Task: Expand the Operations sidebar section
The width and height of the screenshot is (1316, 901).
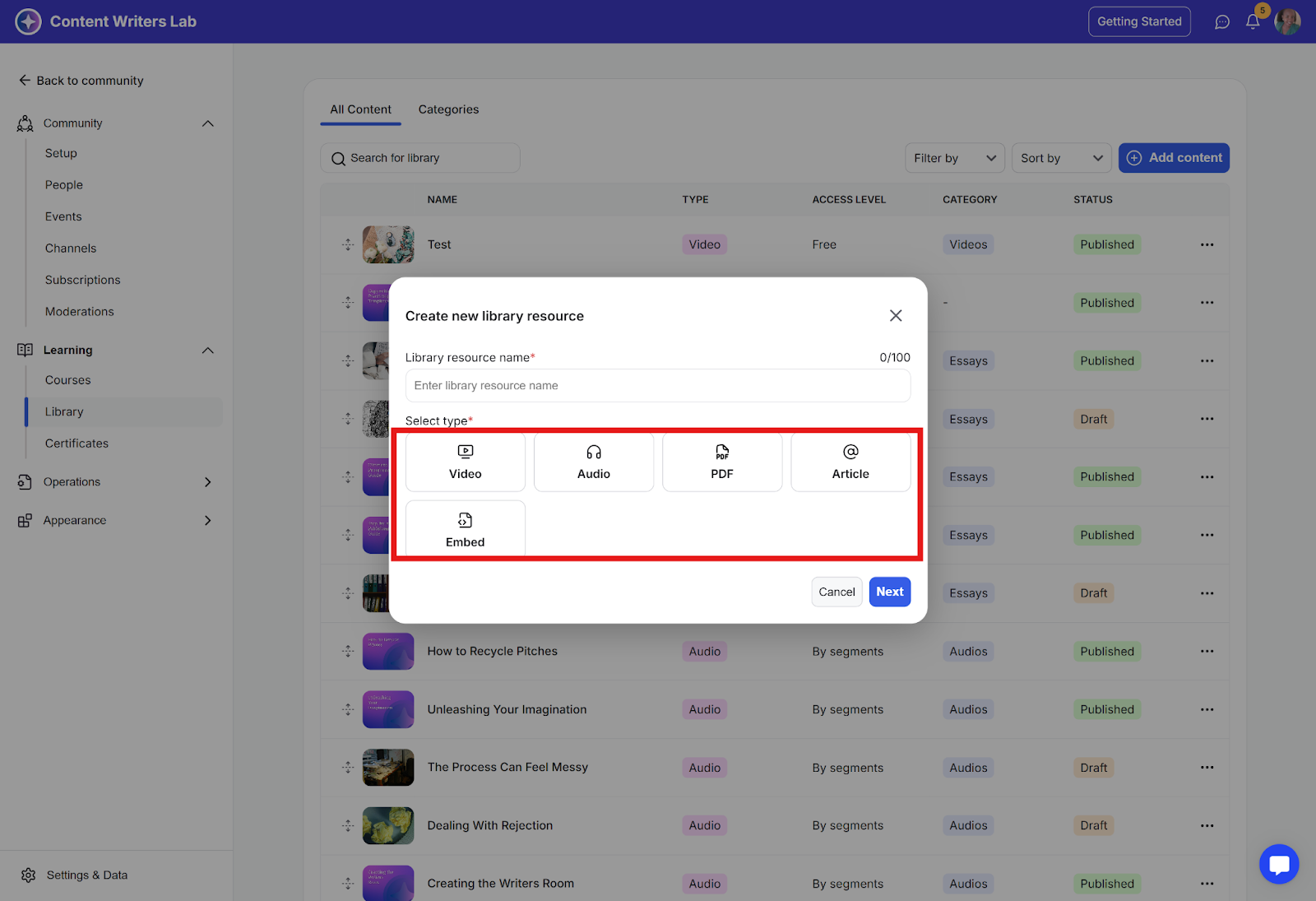Action: point(208,482)
